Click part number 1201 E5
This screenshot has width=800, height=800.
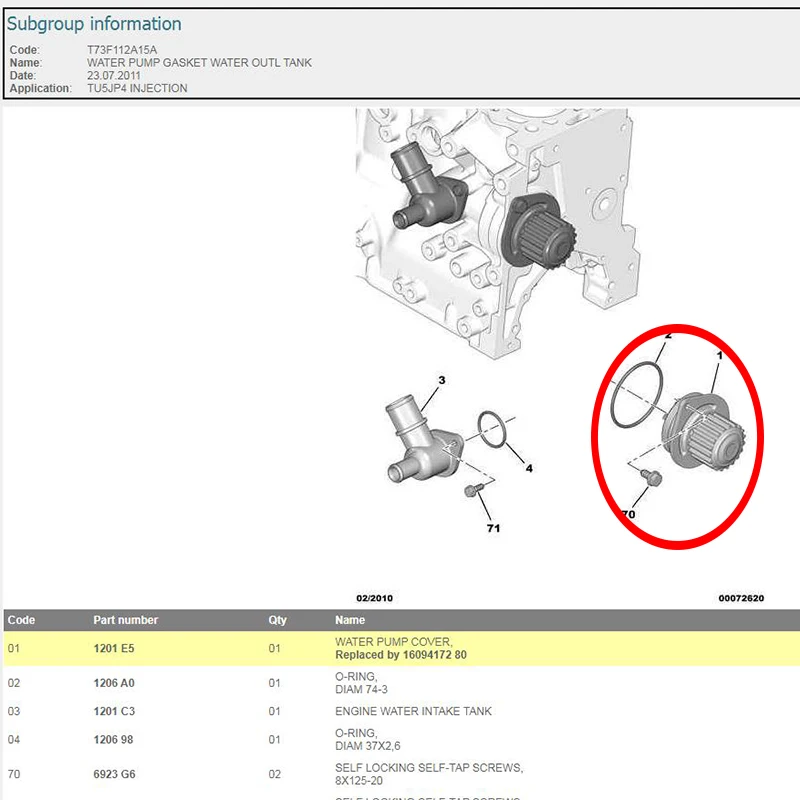point(114,648)
